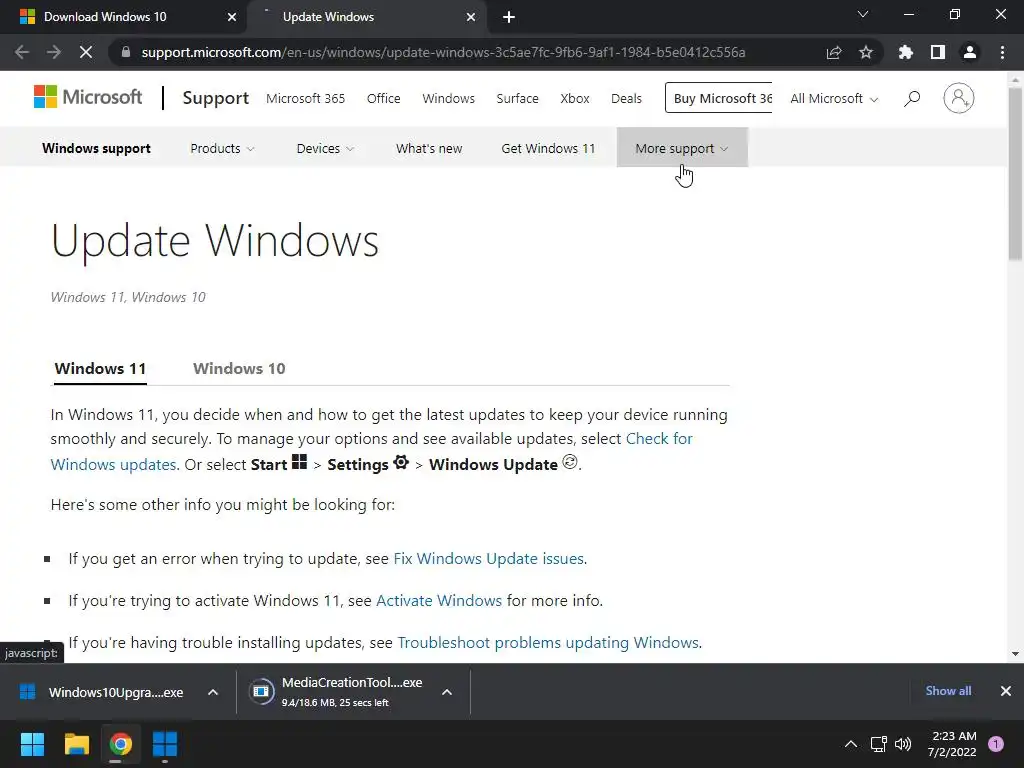Click the page vertical scrollbar thumb
Screen dimensions: 1024x768
[x=1015, y=173]
